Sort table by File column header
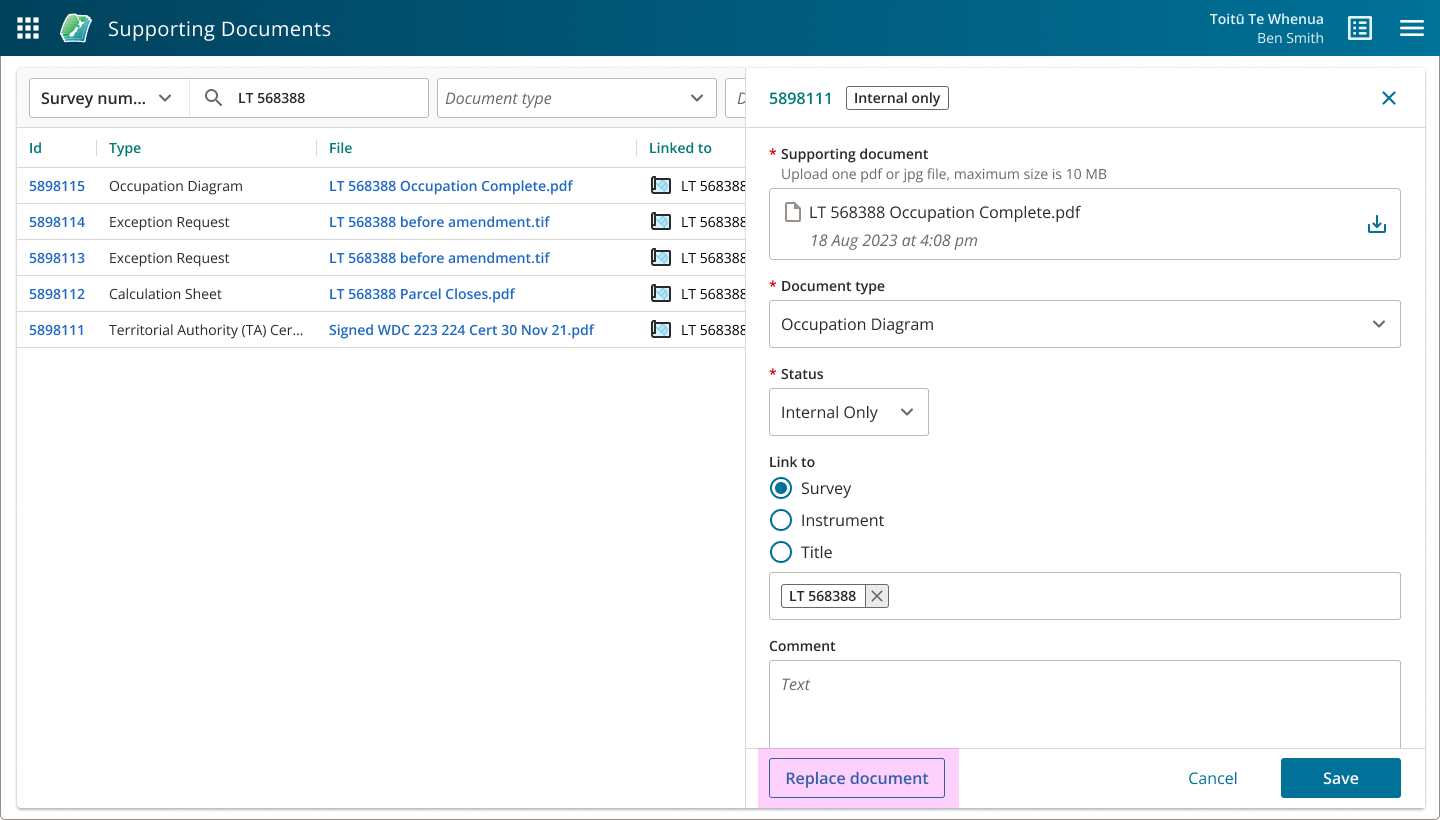 341,148
